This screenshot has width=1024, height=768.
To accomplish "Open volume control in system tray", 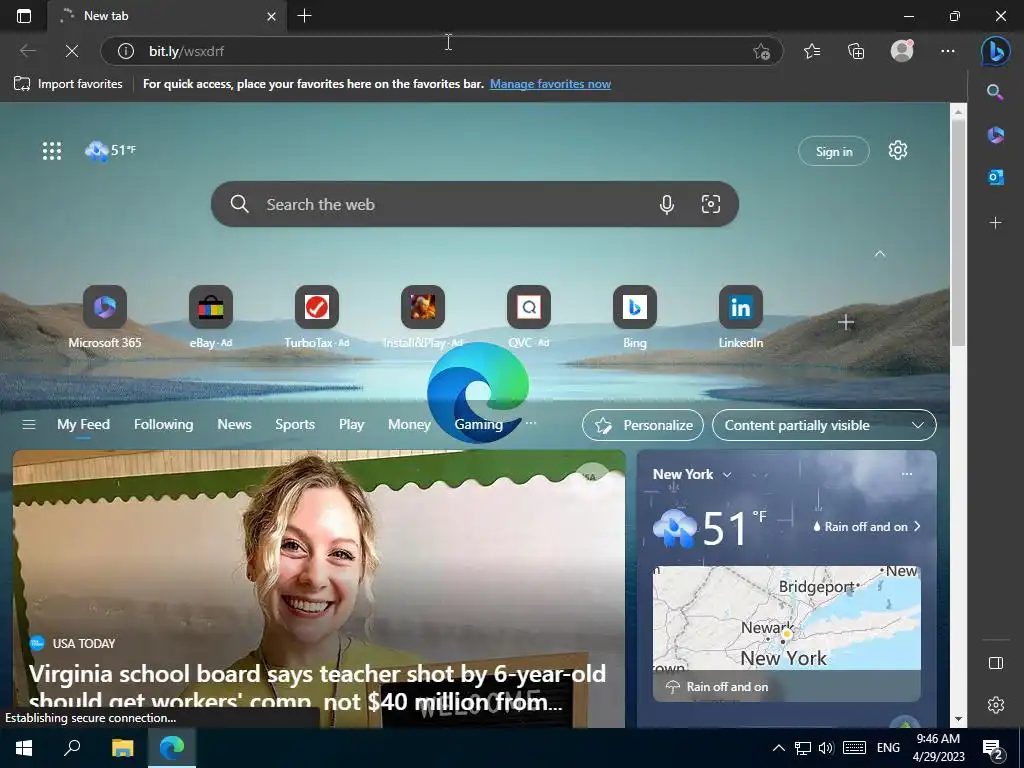I will coord(825,748).
